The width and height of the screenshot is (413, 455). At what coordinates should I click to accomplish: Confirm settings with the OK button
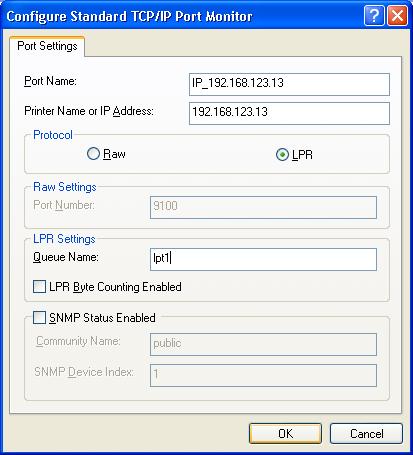click(285, 434)
